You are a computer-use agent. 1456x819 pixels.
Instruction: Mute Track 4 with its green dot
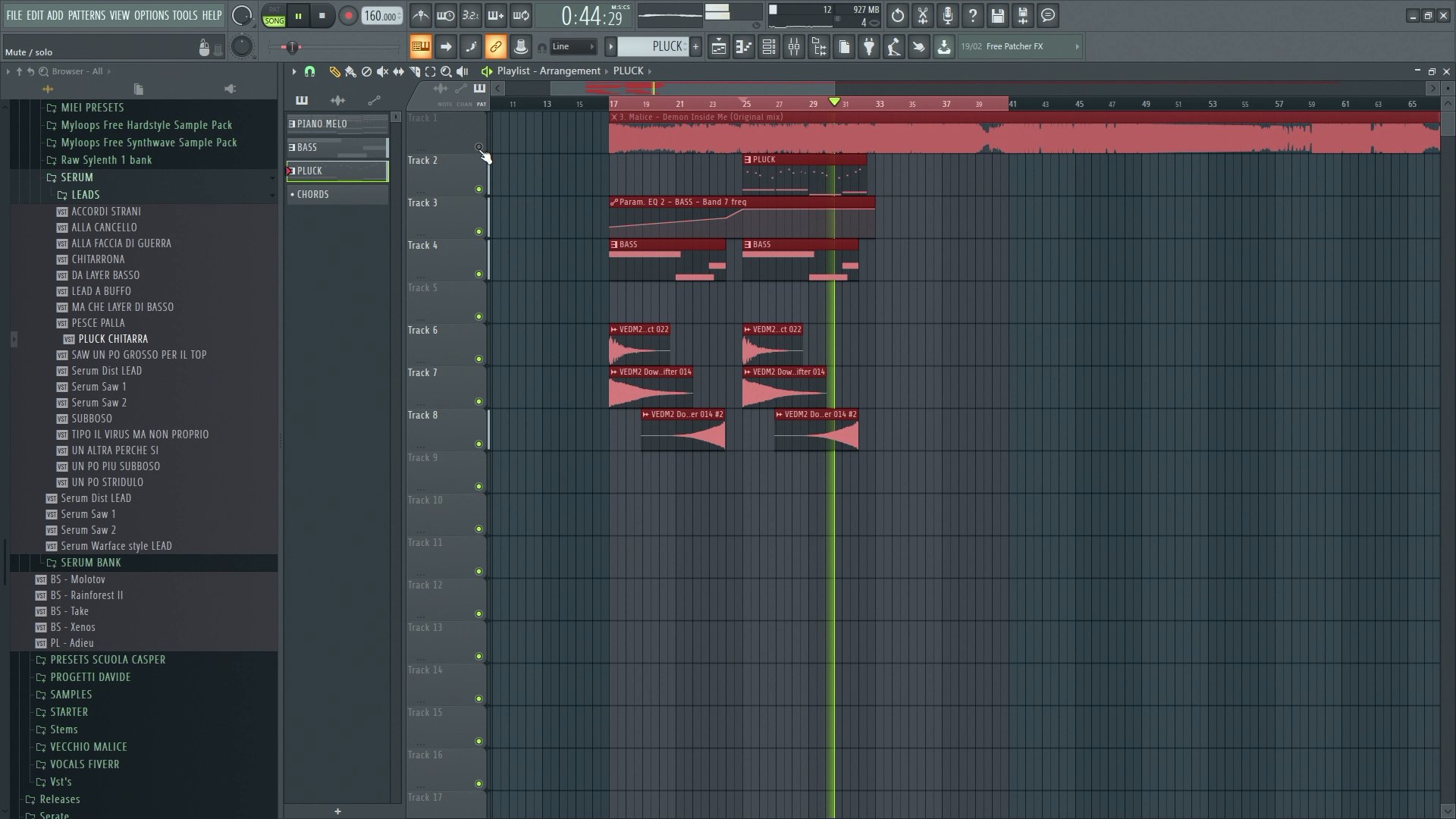click(479, 274)
